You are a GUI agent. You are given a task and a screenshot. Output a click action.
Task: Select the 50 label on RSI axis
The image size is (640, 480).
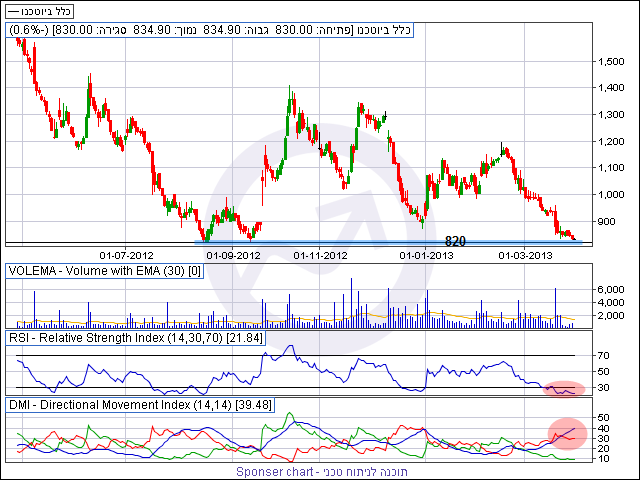point(604,372)
